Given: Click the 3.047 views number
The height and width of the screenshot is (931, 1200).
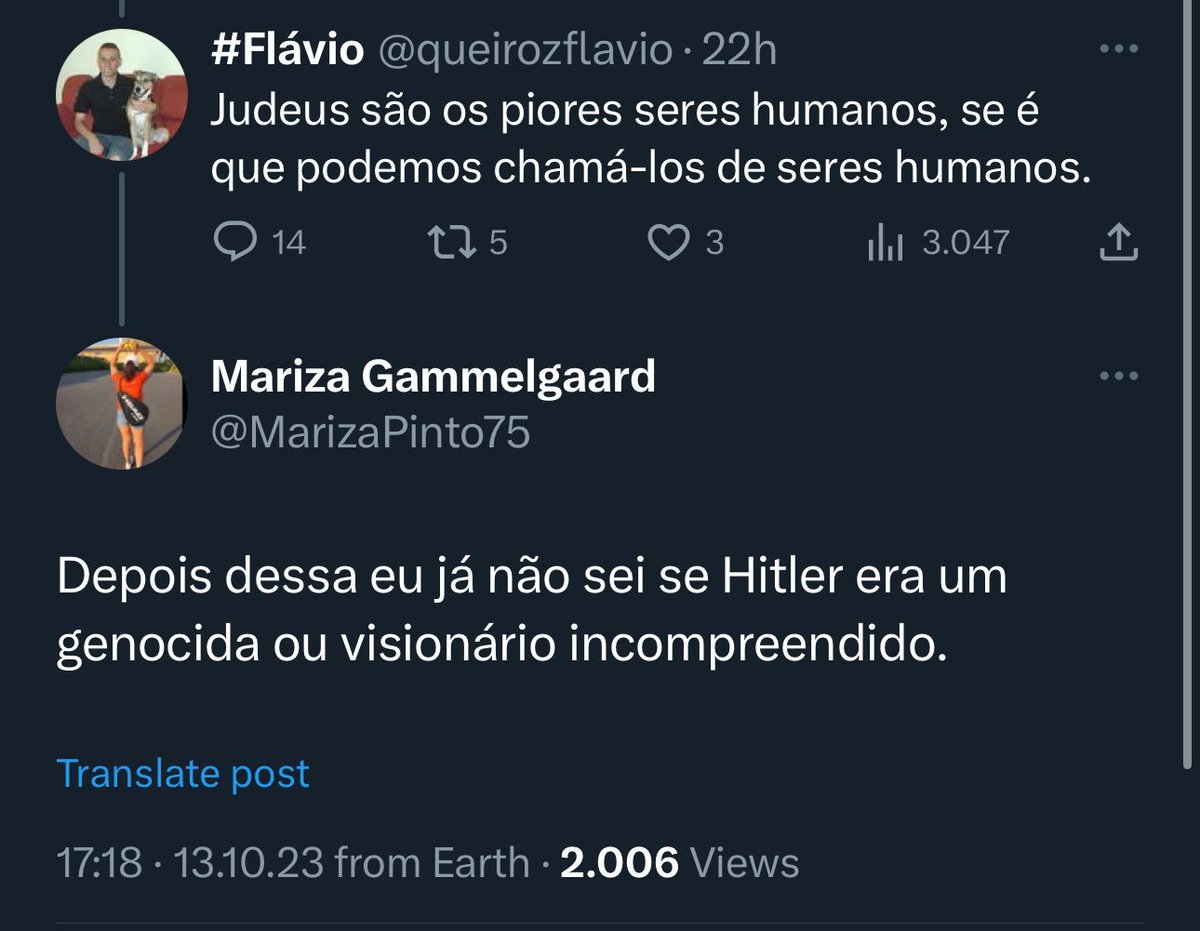Looking at the screenshot, I should coord(965,243).
